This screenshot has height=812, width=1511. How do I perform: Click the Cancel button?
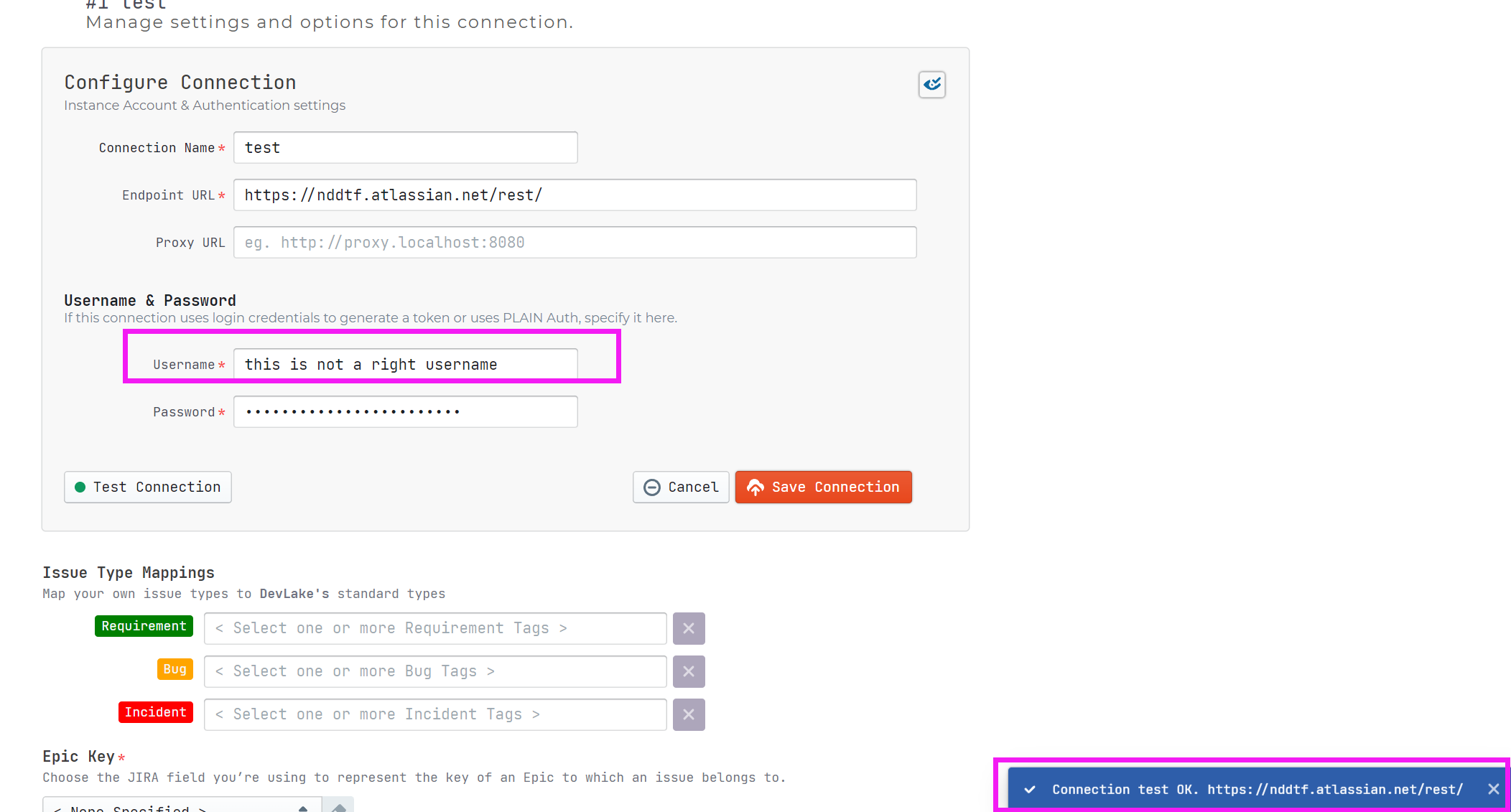tap(681, 487)
